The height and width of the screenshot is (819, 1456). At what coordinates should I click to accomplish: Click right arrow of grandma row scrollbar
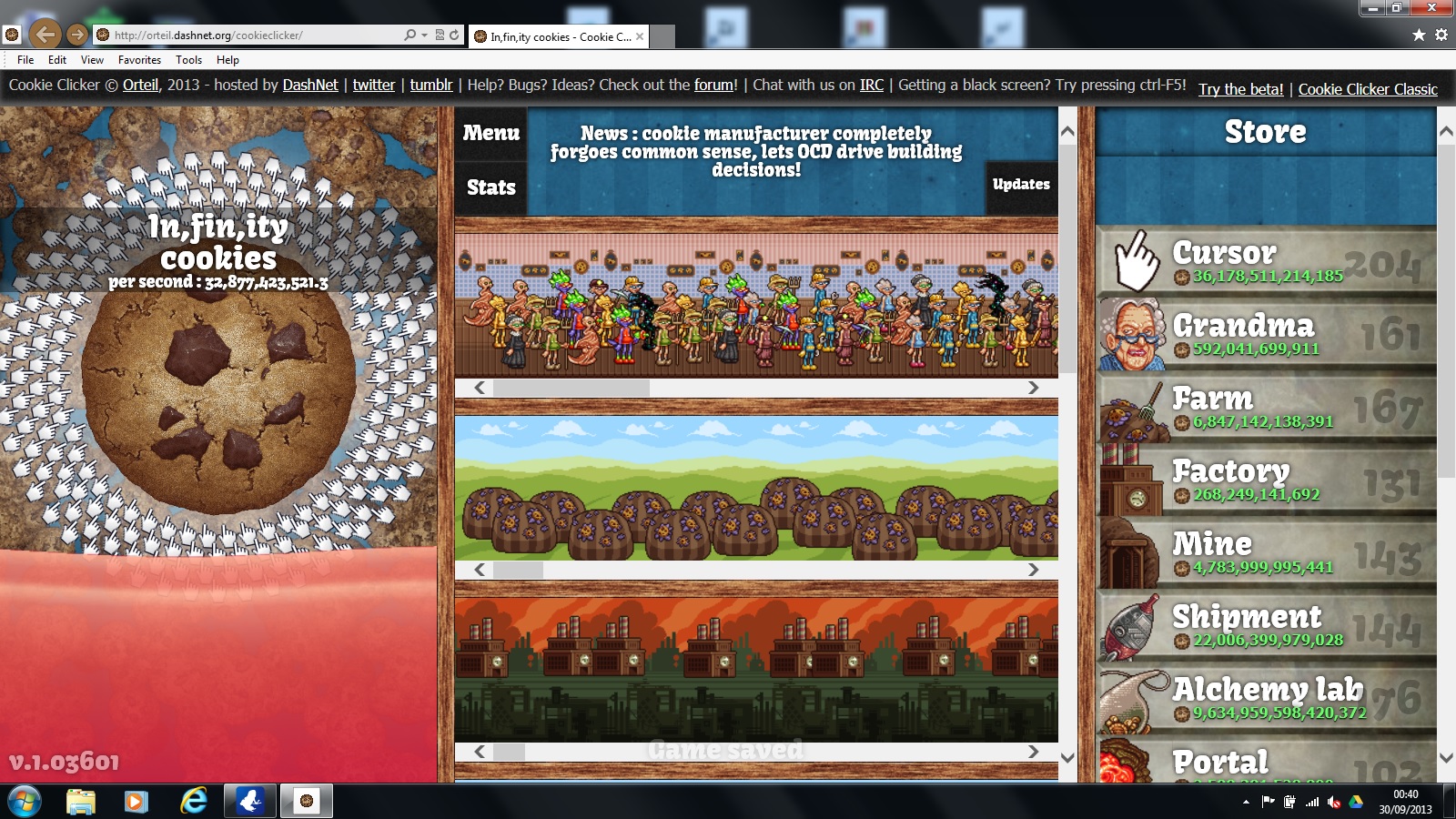[x=1033, y=388]
